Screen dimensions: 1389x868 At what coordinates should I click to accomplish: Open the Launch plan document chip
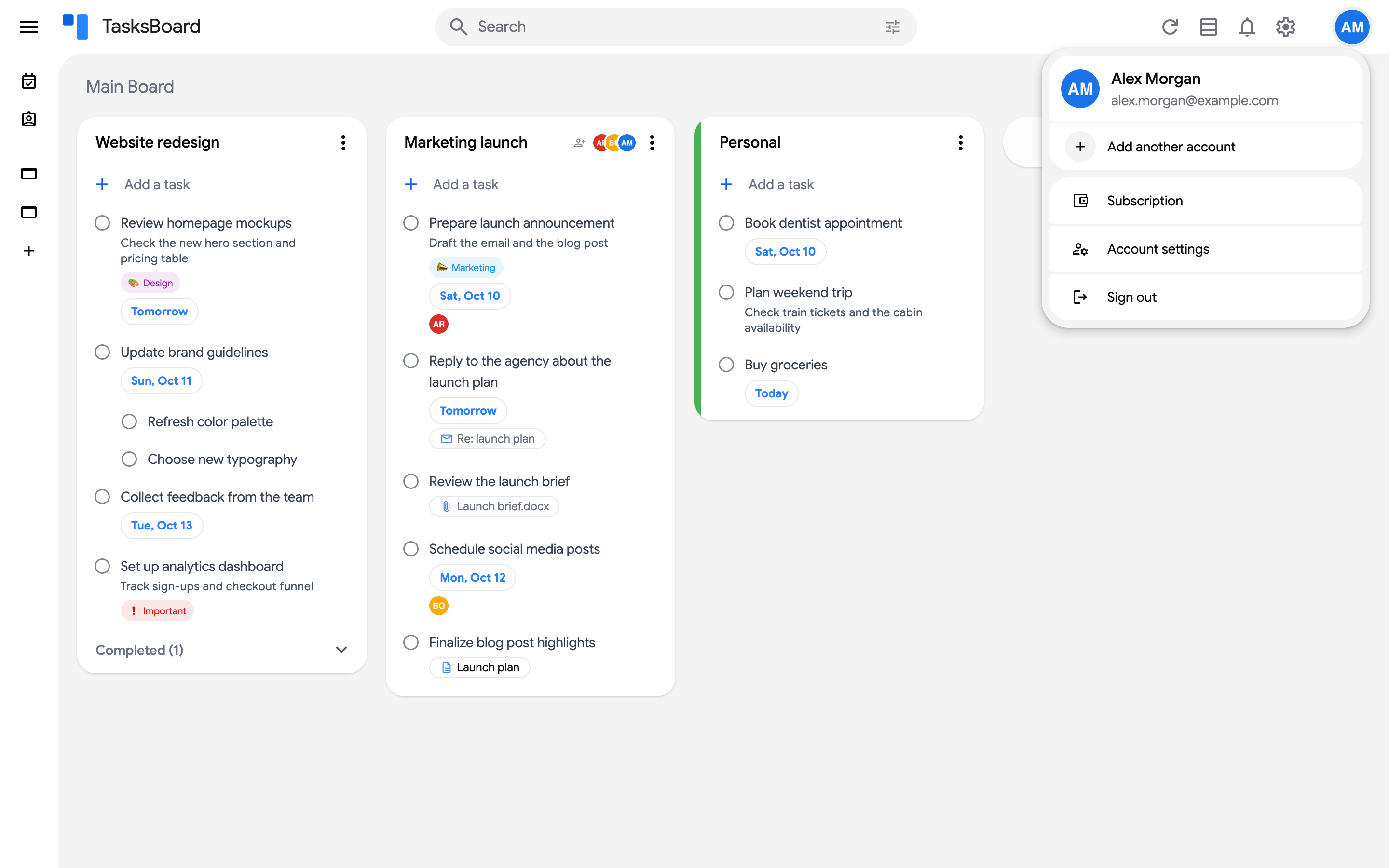(x=480, y=667)
